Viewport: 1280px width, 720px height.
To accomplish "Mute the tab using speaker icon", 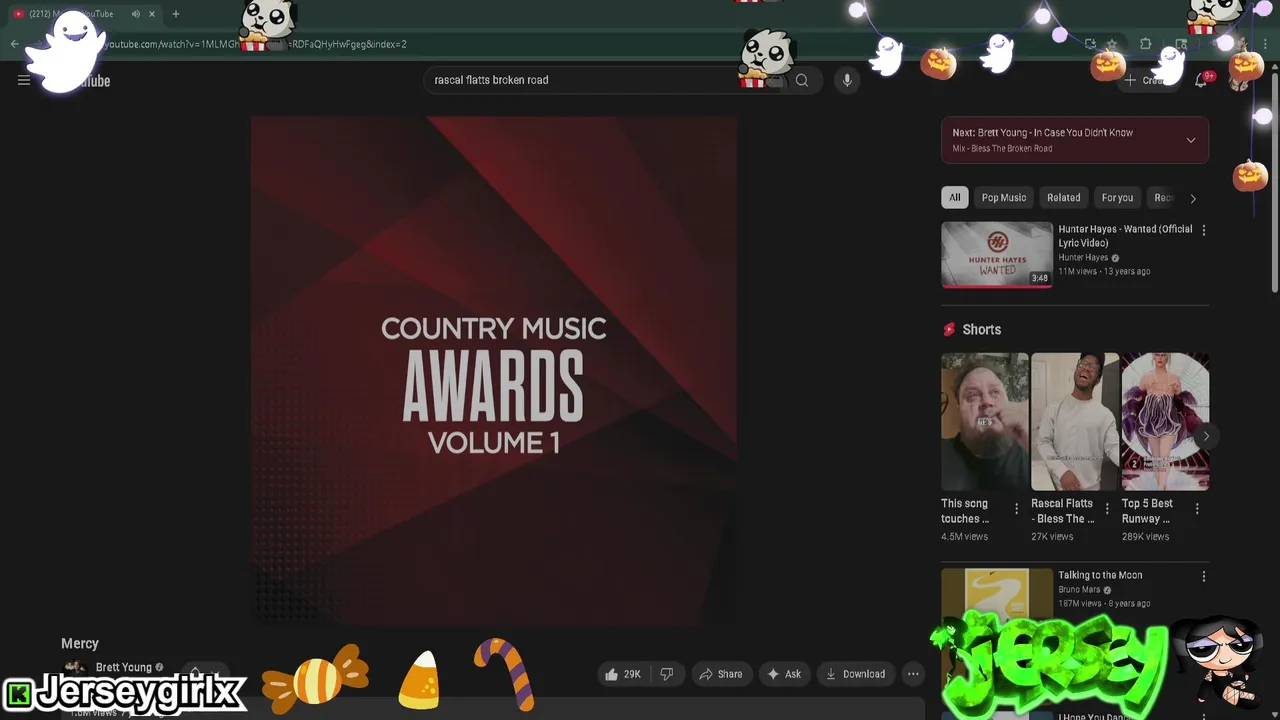I will (135, 14).
